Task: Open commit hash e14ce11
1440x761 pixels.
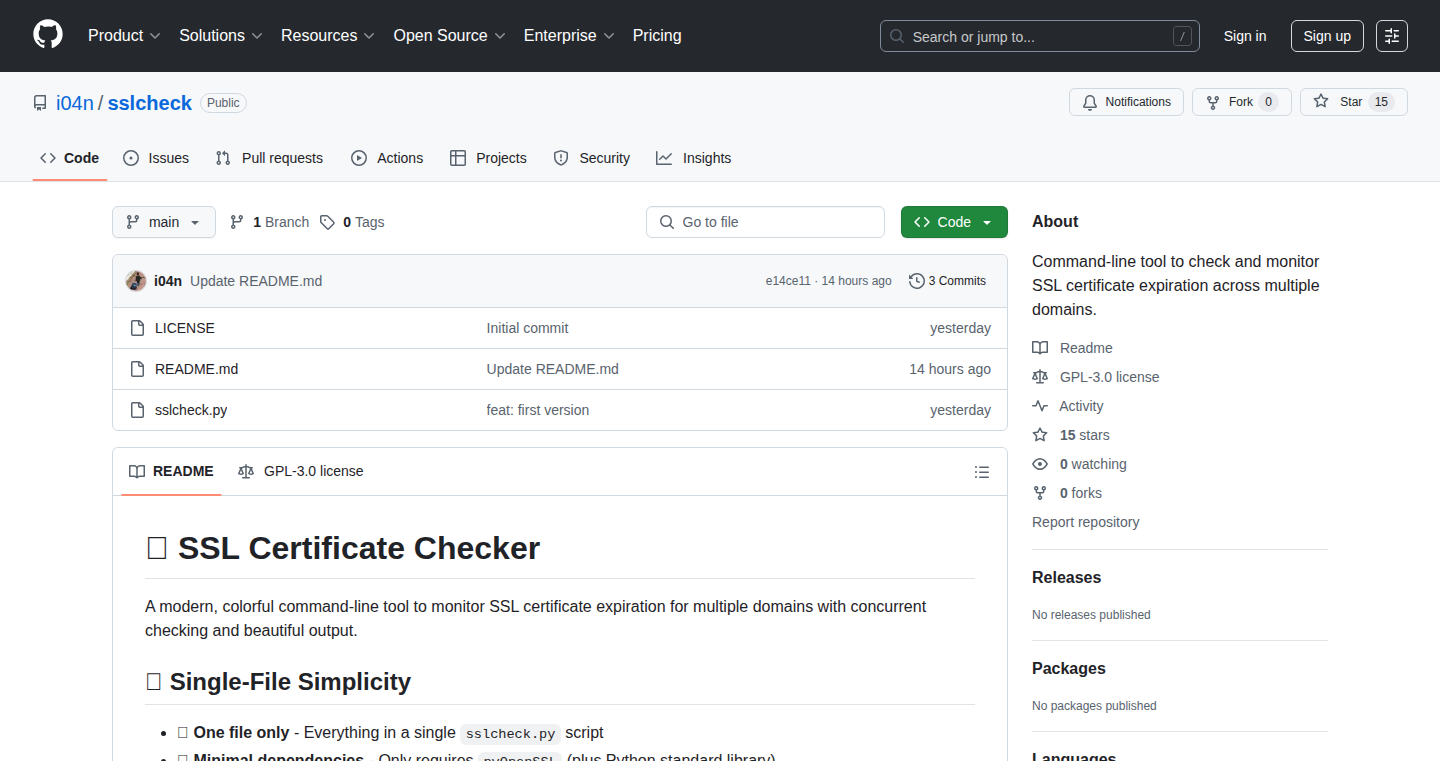Action: [788, 281]
